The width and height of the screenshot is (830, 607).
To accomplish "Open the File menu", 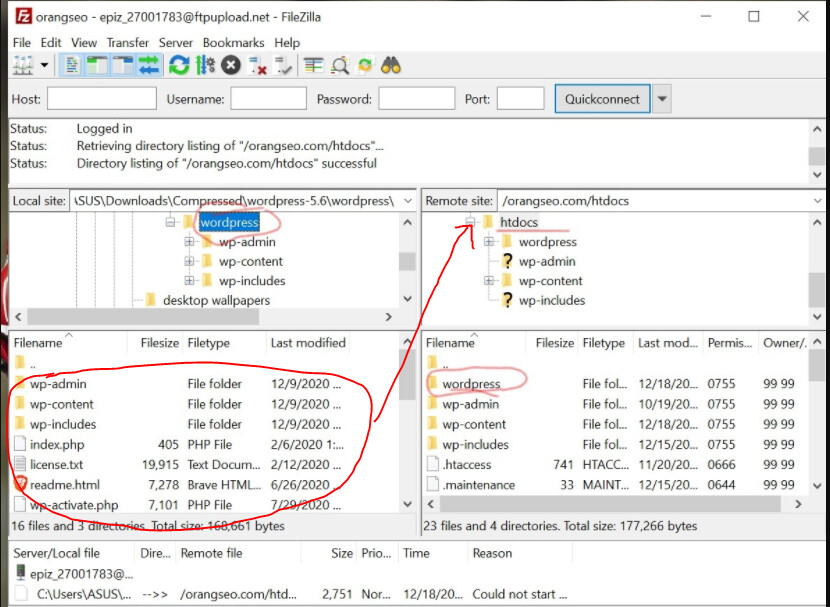I will (22, 43).
